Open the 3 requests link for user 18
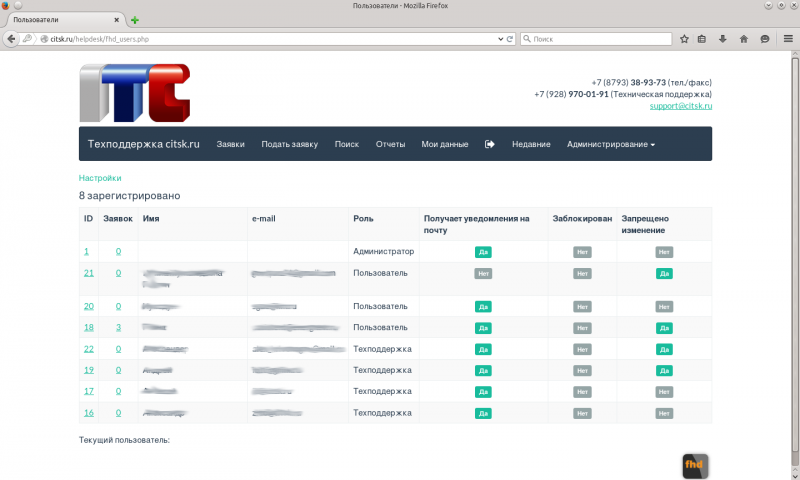The image size is (800, 480). point(118,327)
